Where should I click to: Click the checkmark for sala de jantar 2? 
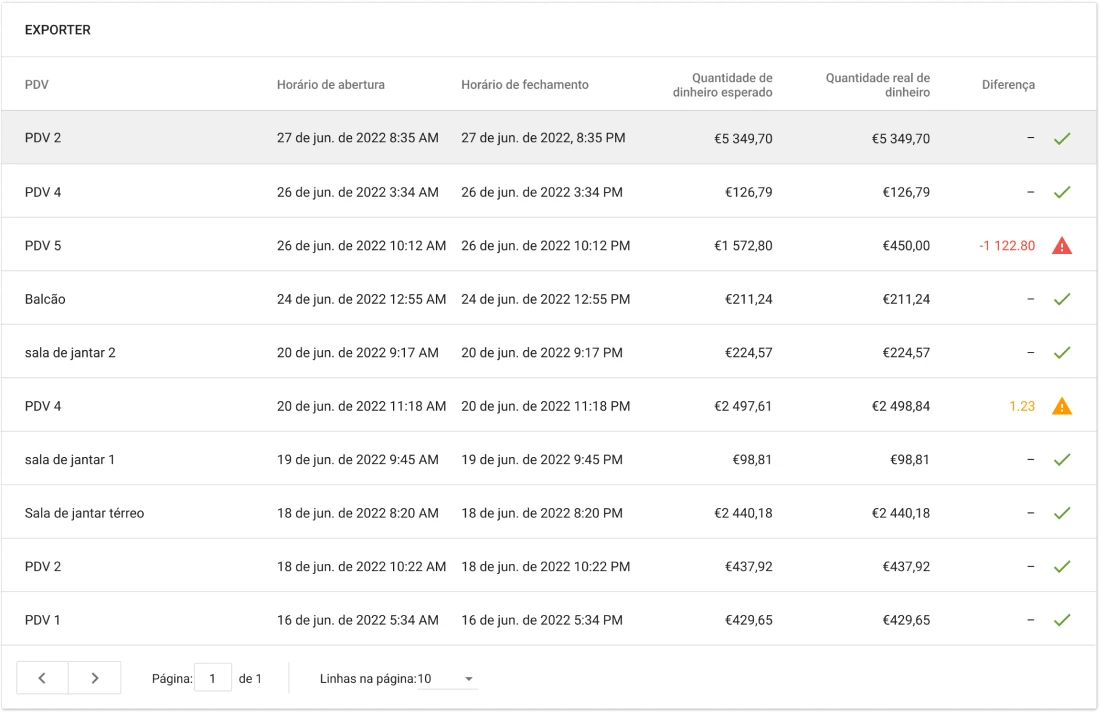1061,352
